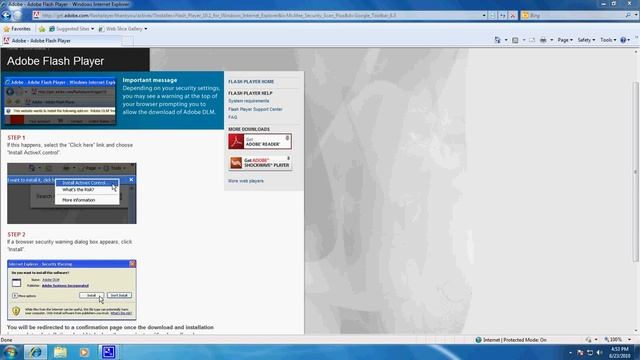
Task: Click the Refresh page icon
Action: [x=503, y=16]
